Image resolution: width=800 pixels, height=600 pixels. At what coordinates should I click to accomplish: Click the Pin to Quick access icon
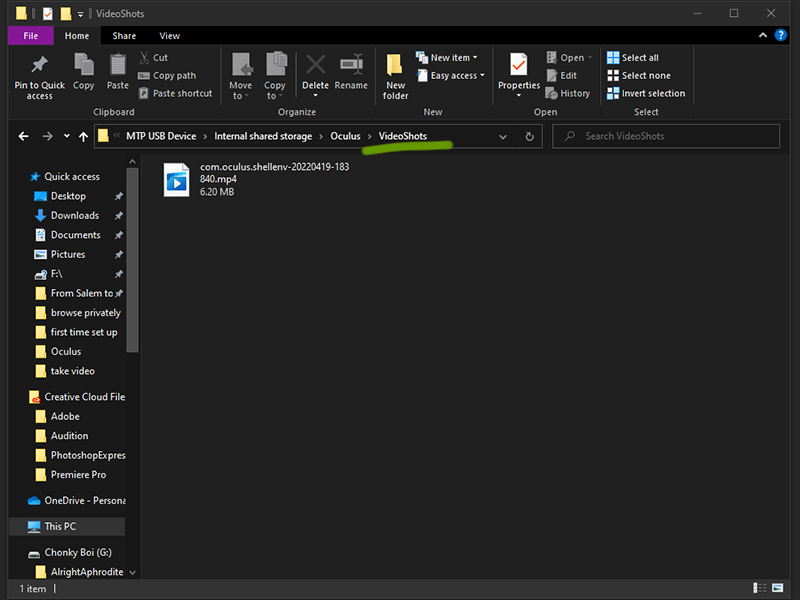tap(39, 67)
